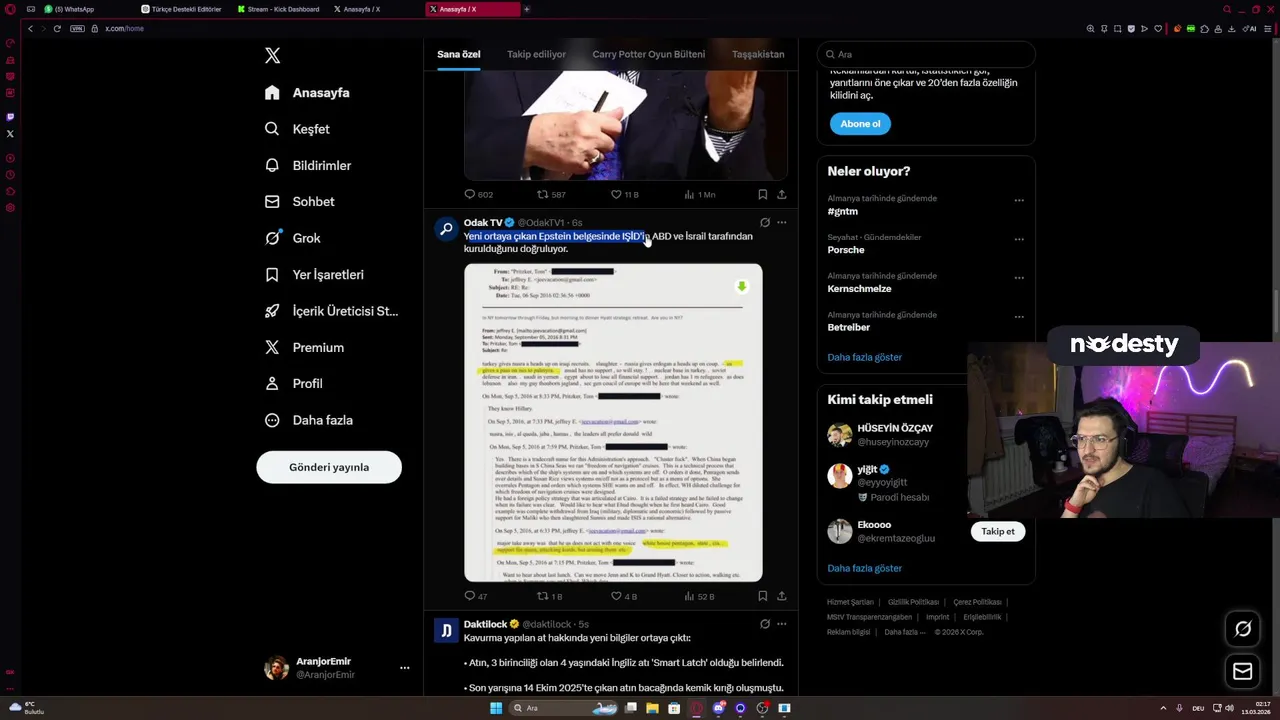The image size is (1280, 720).
Task: Focus the Ara search field
Action: [x=926, y=54]
